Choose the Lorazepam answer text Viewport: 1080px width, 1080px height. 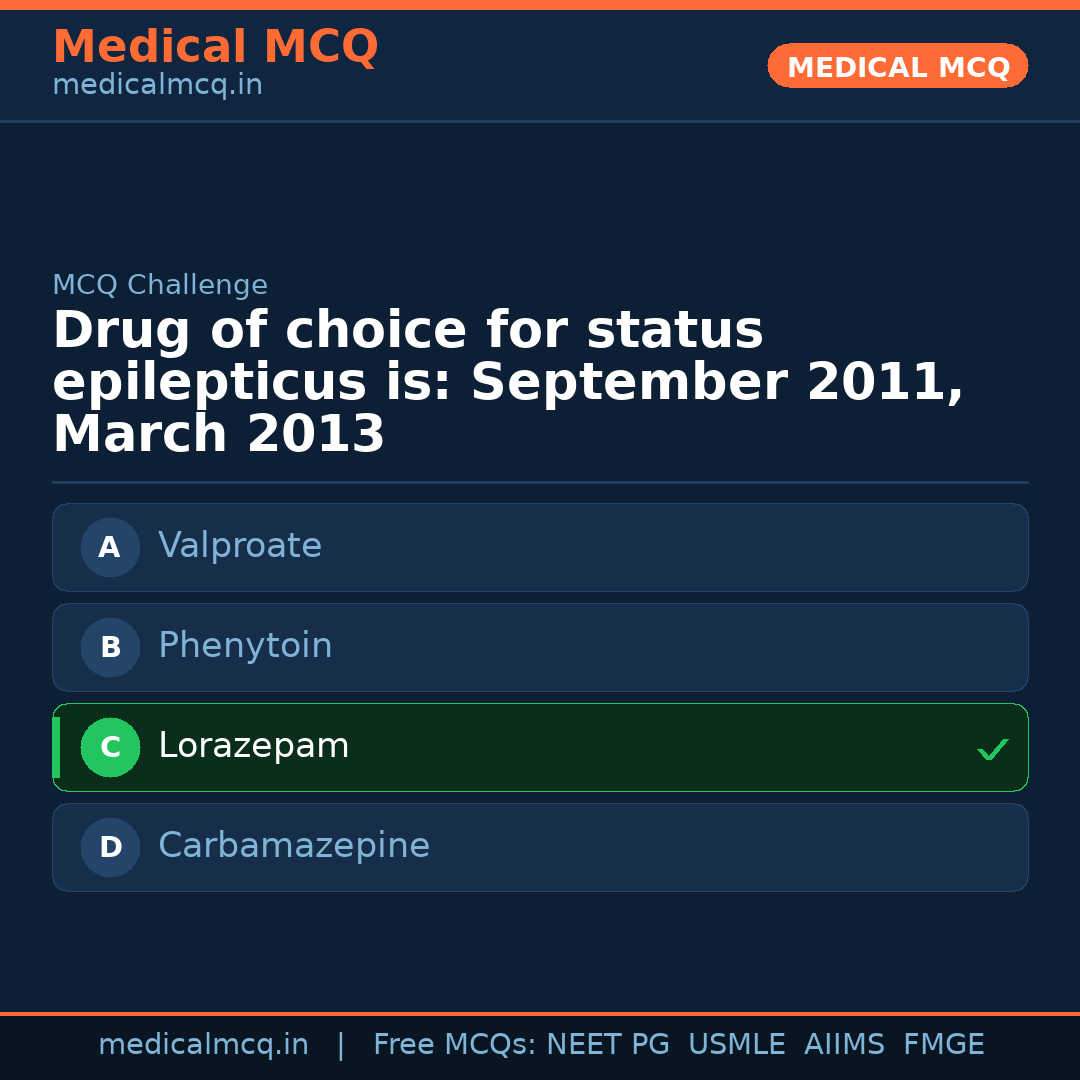[x=254, y=746]
